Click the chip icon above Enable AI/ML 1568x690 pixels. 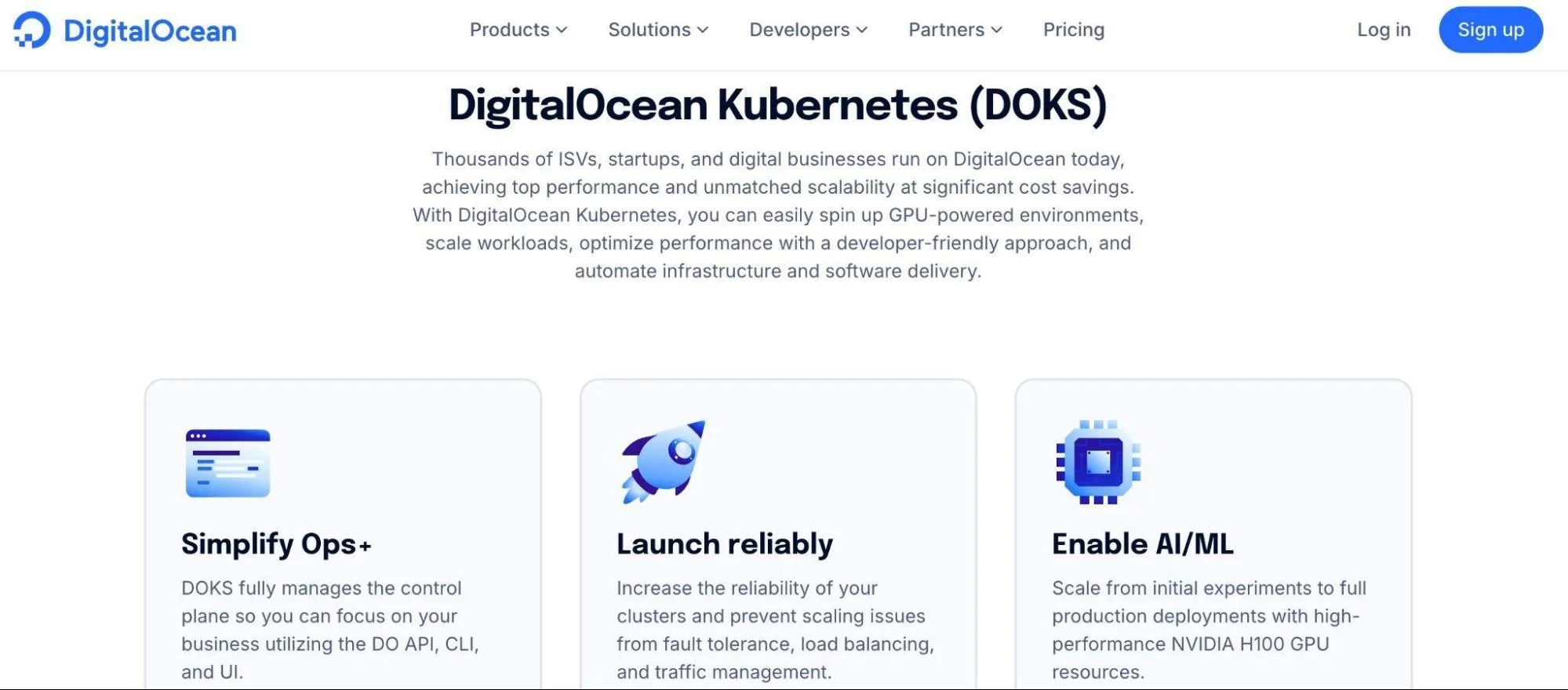tap(1098, 462)
